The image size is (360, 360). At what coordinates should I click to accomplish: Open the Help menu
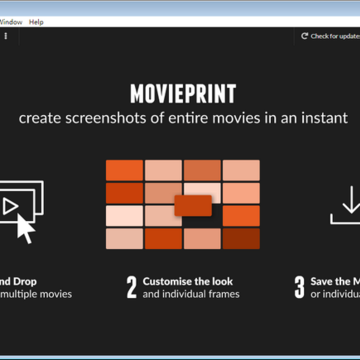click(x=36, y=22)
